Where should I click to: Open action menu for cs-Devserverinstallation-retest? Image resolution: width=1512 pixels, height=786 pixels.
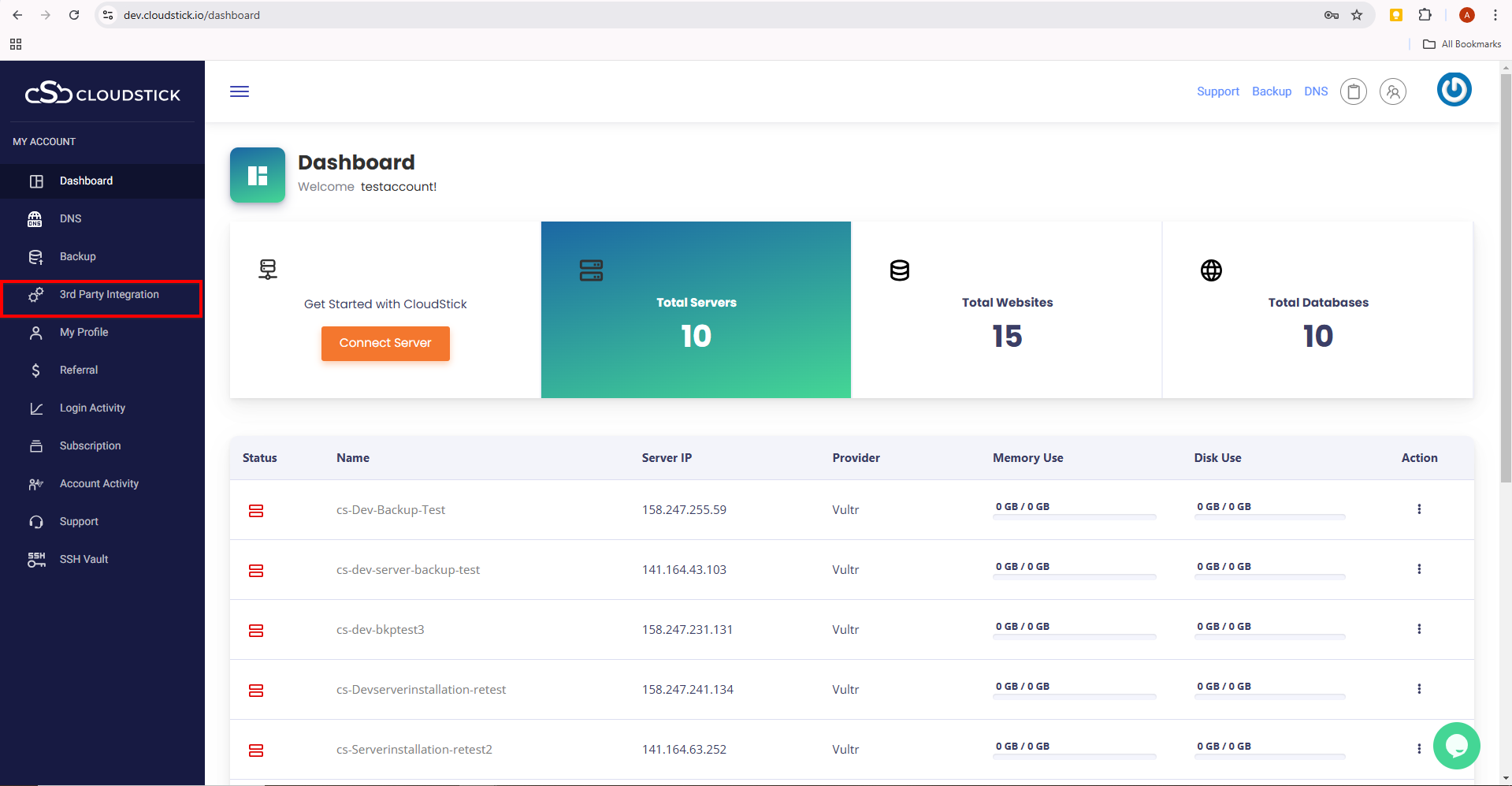point(1419,689)
